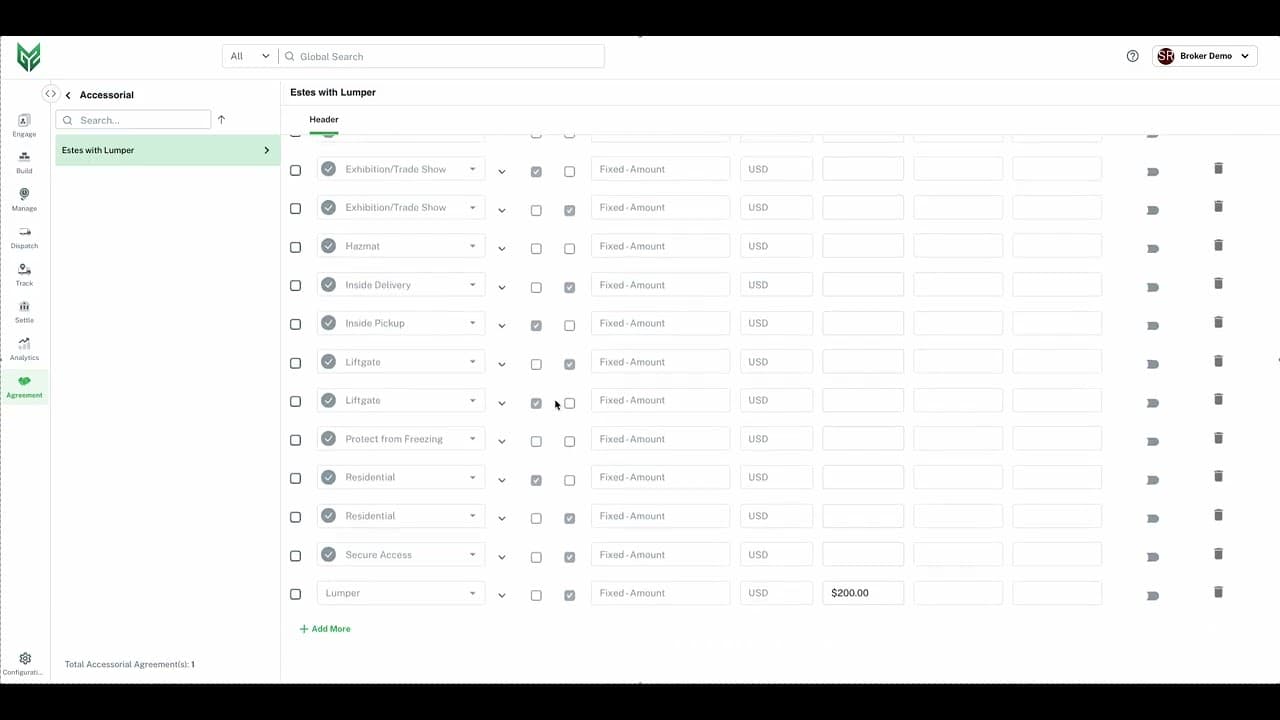Select Estes with Lumper agreement in list
This screenshot has width=1280, height=720.
coord(167,150)
